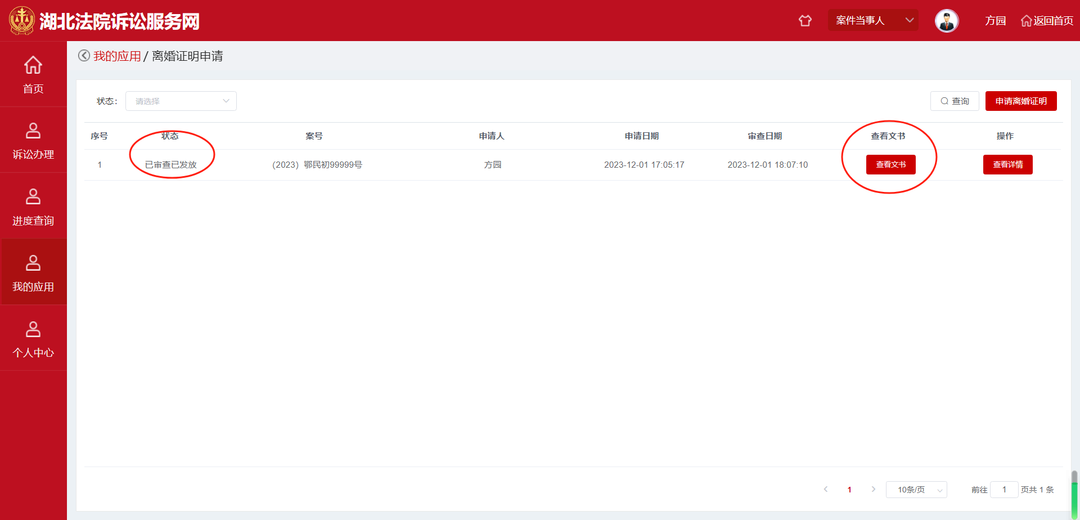Open the 状态 filter dropdown
This screenshot has height=520, width=1080.
[x=180, y=101]
